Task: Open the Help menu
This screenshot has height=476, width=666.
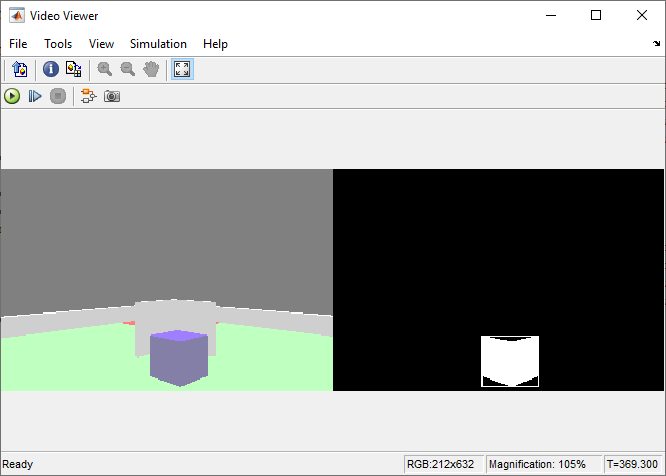Action: point(215,44)
